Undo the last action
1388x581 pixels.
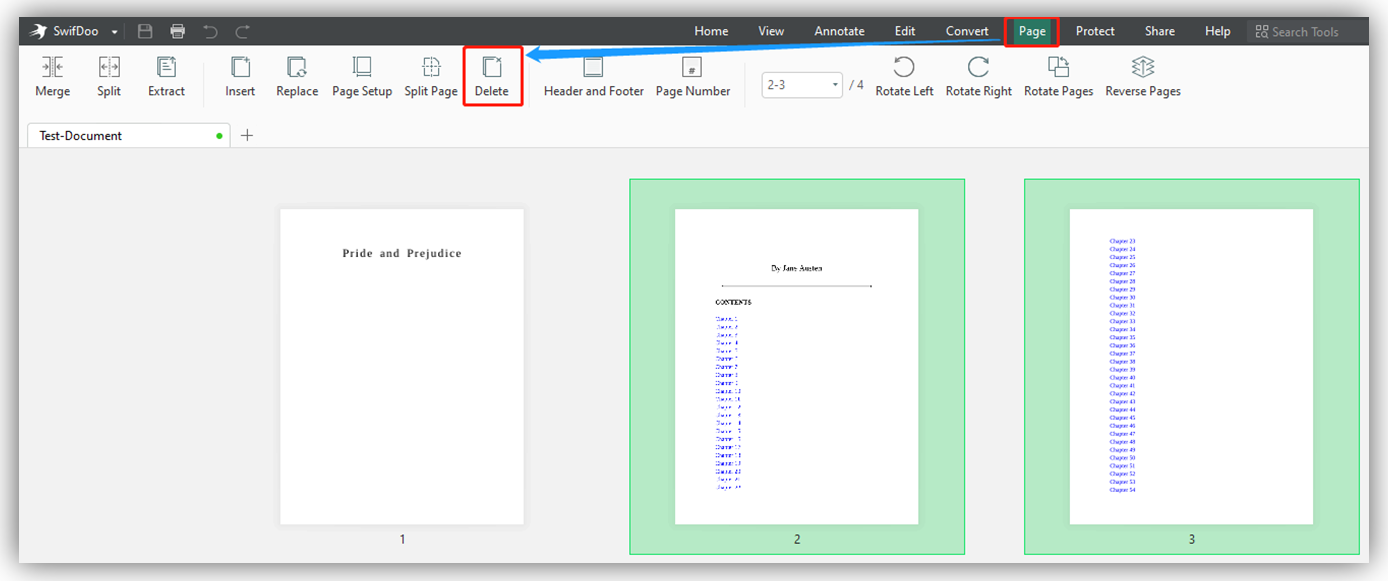[210, 31]
